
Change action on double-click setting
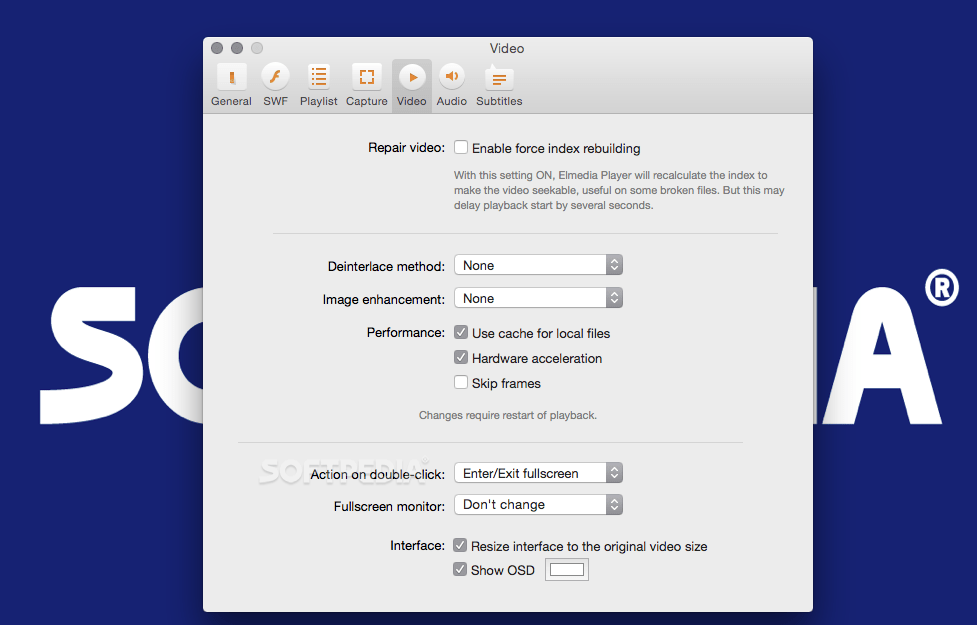[x=538, y=472]
